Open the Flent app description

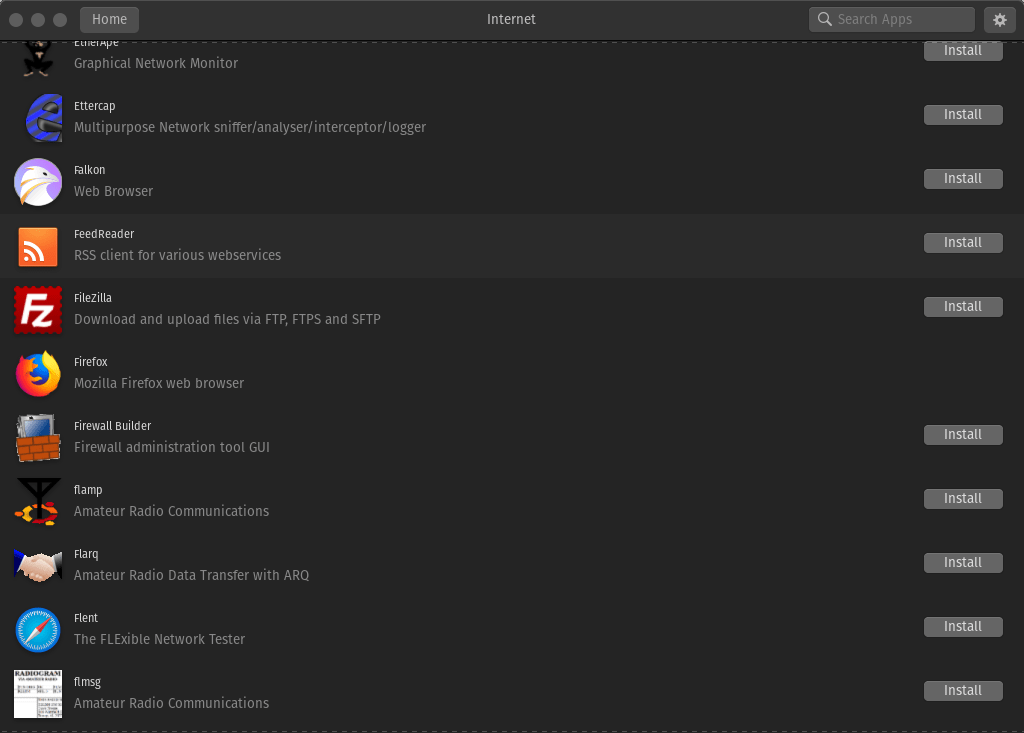(159, 639)
